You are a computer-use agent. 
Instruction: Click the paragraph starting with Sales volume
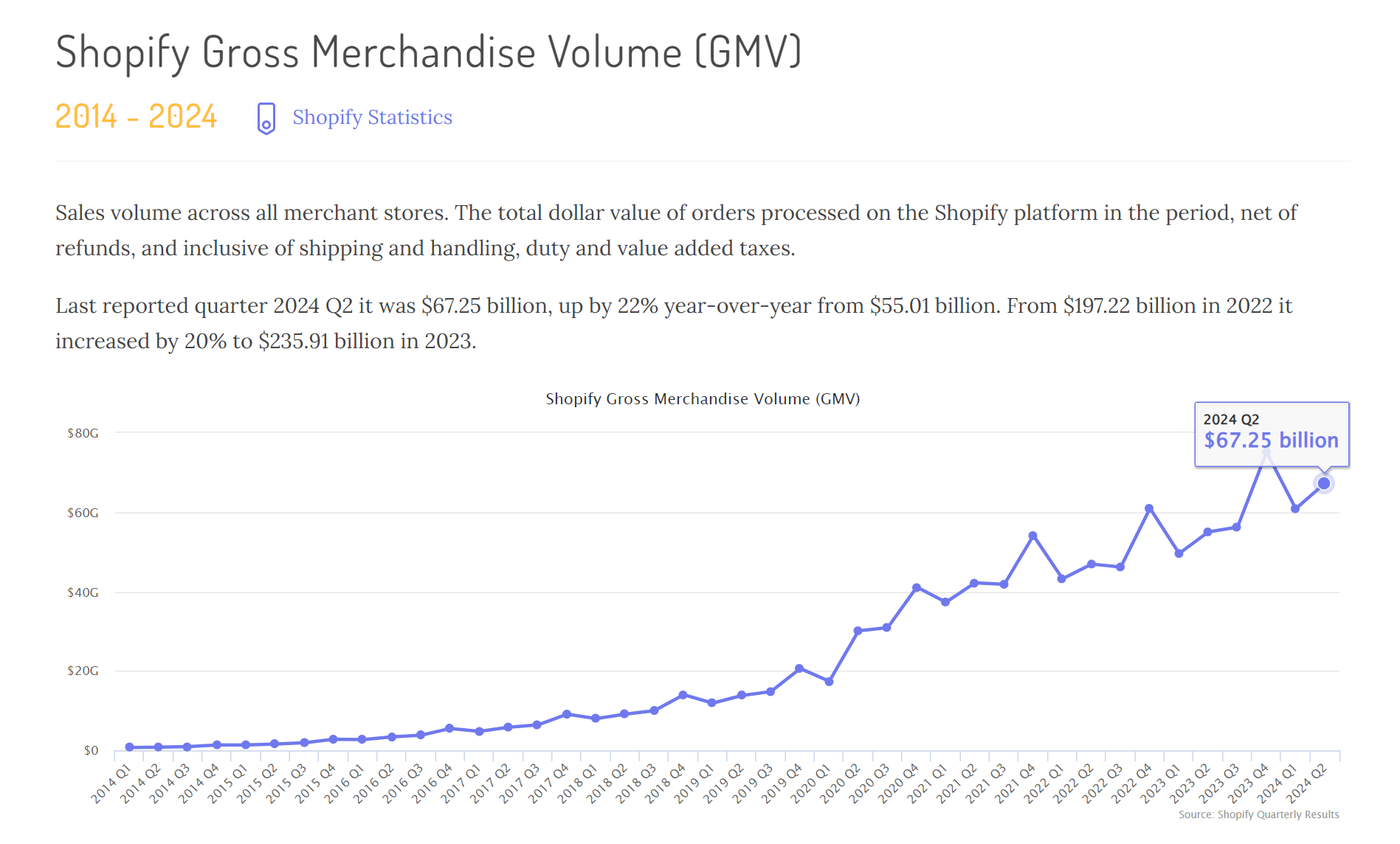click(x=676, y=230)
